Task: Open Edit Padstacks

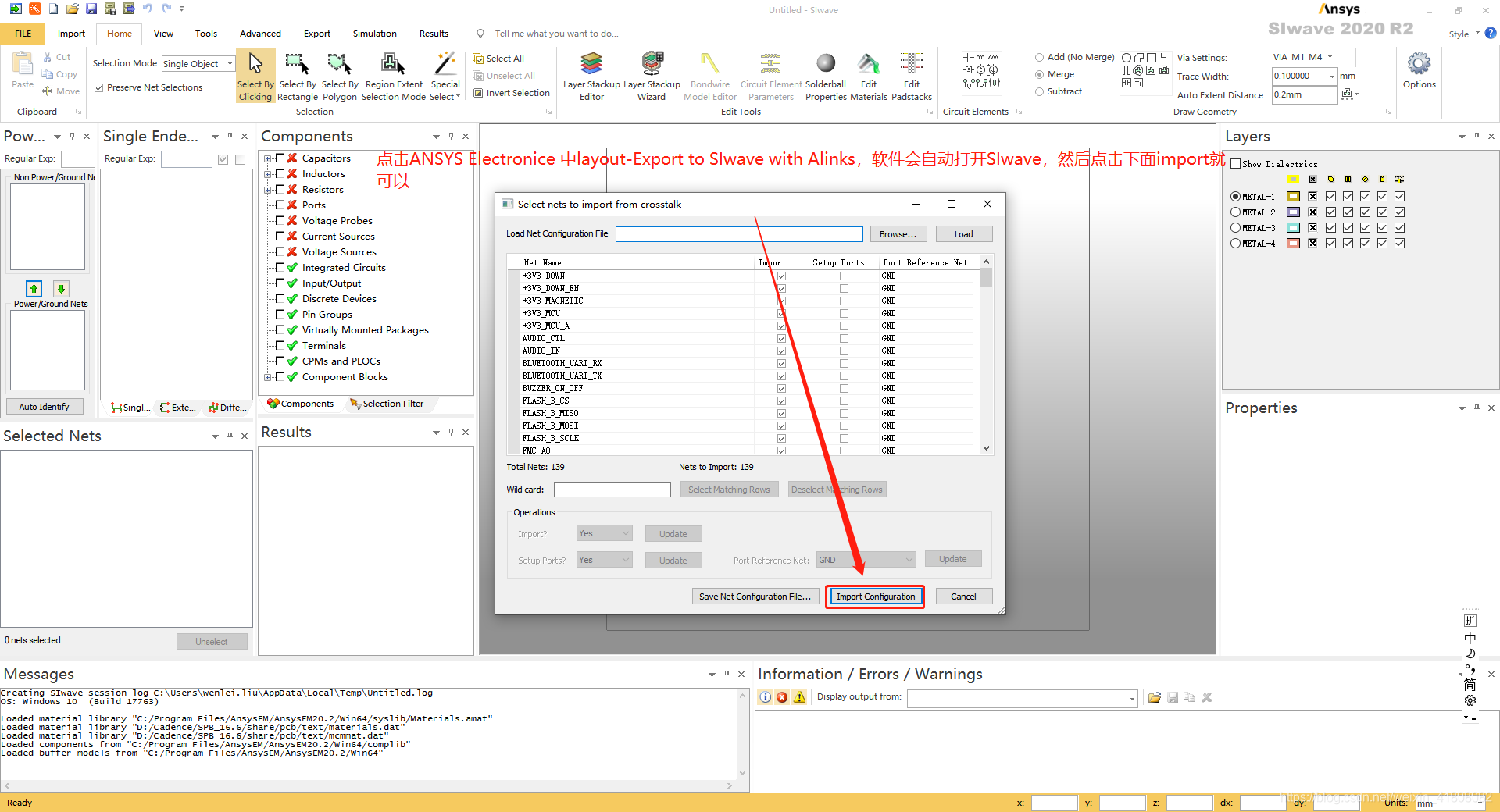Action: click(912, 76)
